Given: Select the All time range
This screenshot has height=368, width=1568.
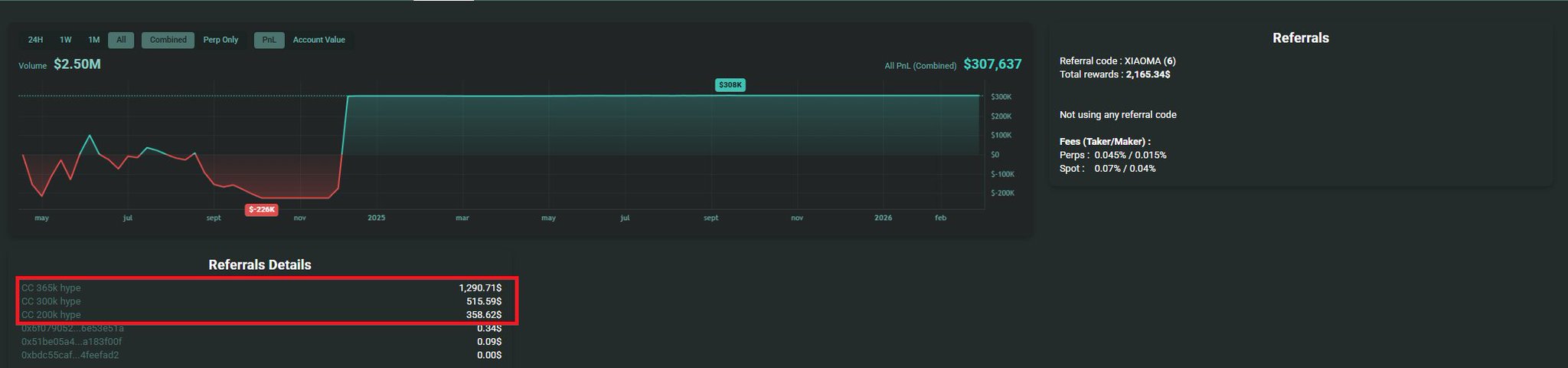Looking at the screenshot, I should tap(121, 40).
